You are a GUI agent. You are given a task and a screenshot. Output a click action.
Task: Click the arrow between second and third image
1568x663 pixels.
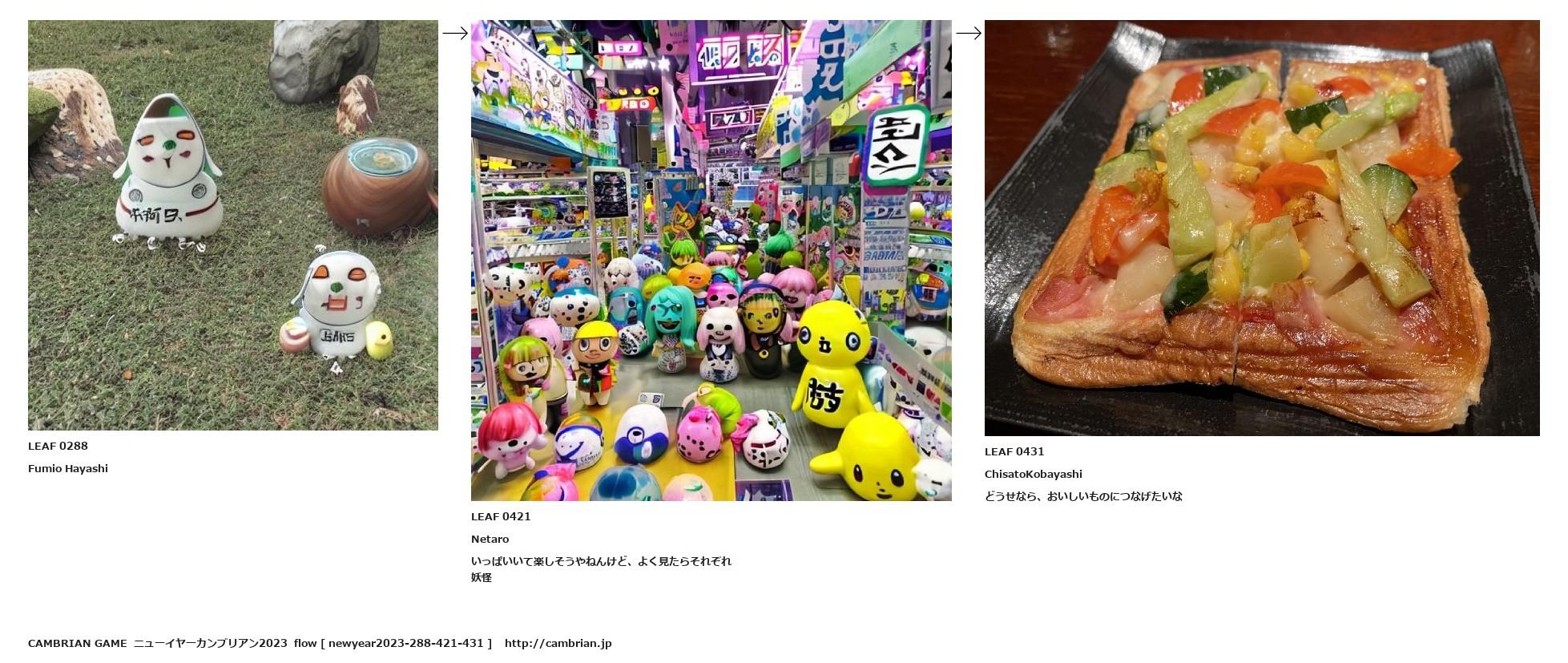[x=969, y=33]
